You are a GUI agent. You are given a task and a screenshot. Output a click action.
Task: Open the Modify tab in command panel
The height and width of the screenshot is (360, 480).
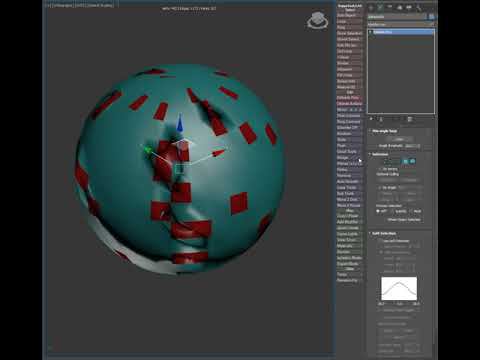(x=380, y=7)
